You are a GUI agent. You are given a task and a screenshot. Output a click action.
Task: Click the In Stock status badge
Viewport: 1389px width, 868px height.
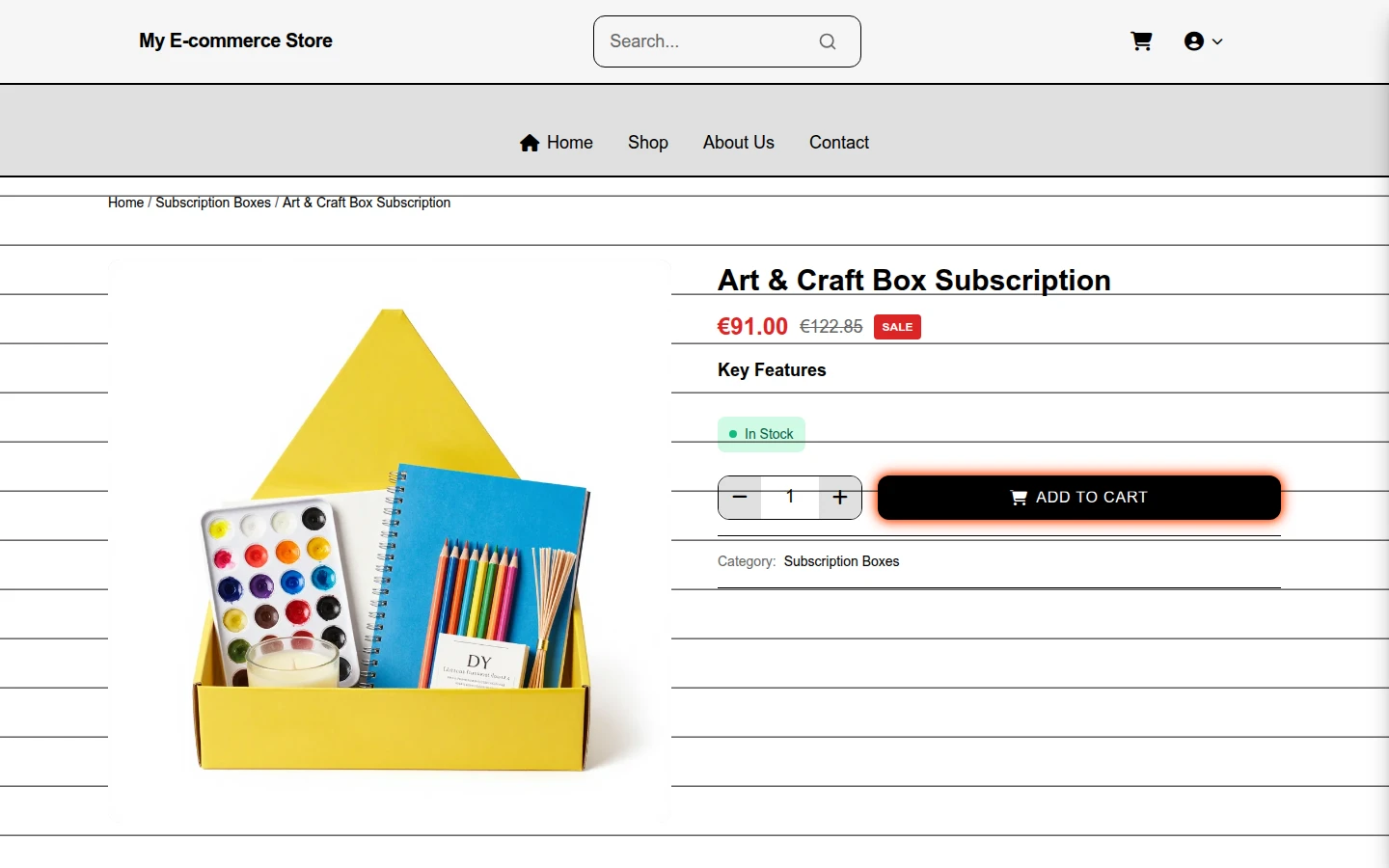pos(761,434)
